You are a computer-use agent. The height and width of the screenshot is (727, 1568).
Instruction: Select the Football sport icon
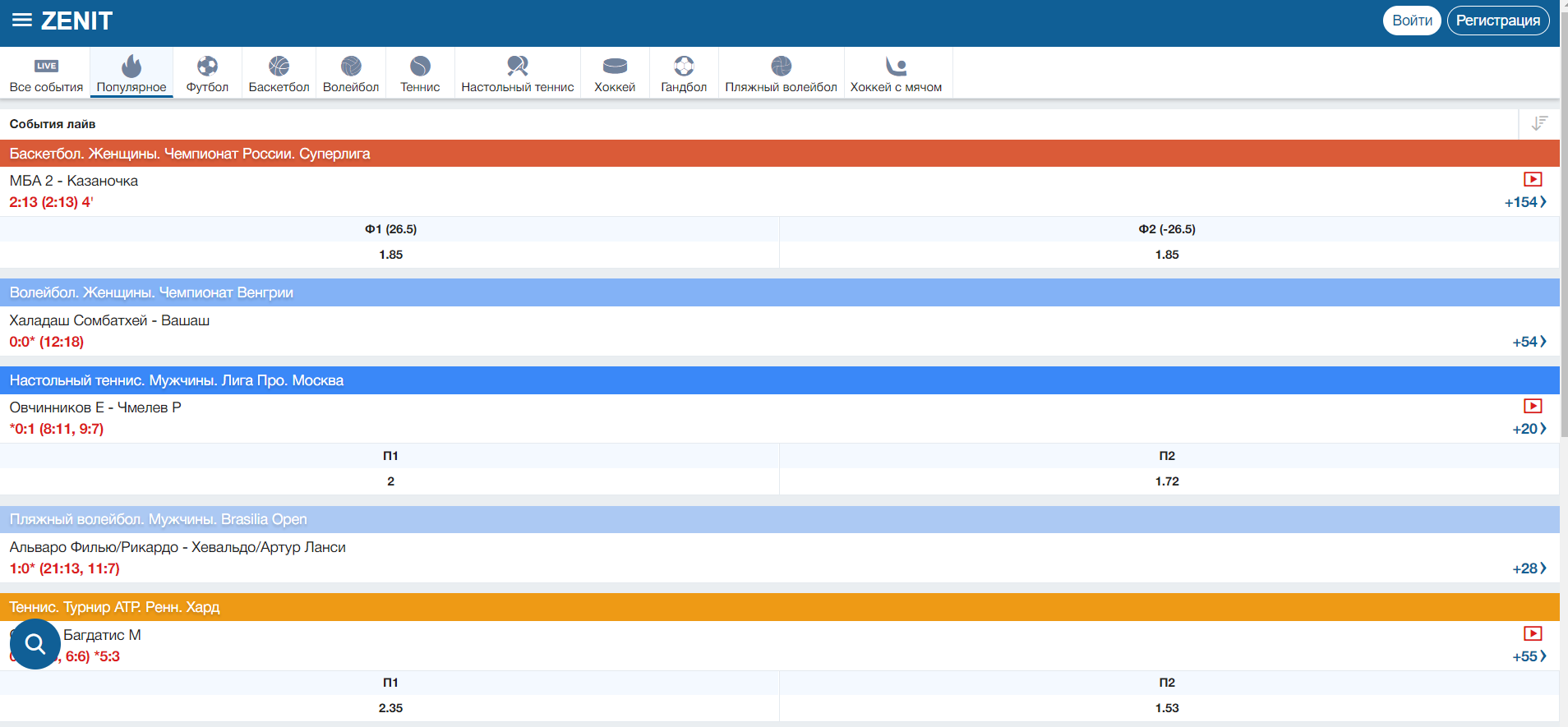pyautogui.click(x=207, y=67)
